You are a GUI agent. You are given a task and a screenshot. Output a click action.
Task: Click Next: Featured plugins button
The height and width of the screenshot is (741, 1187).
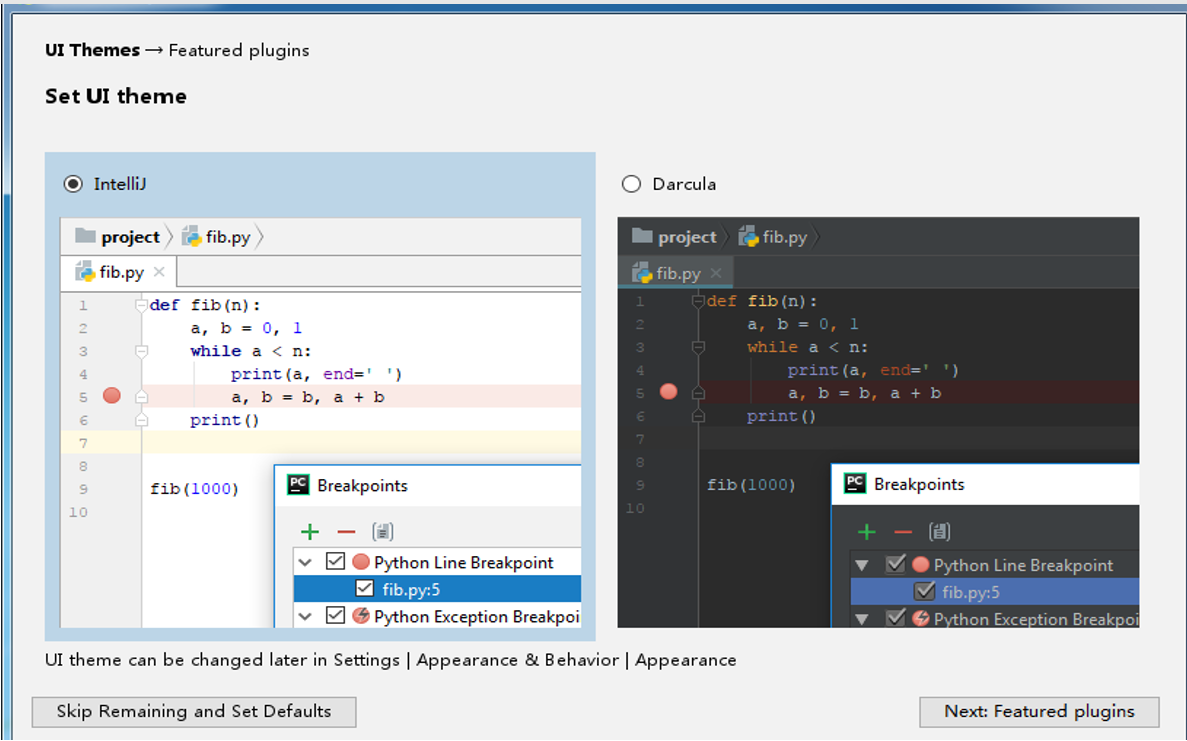pos(1039,711)
